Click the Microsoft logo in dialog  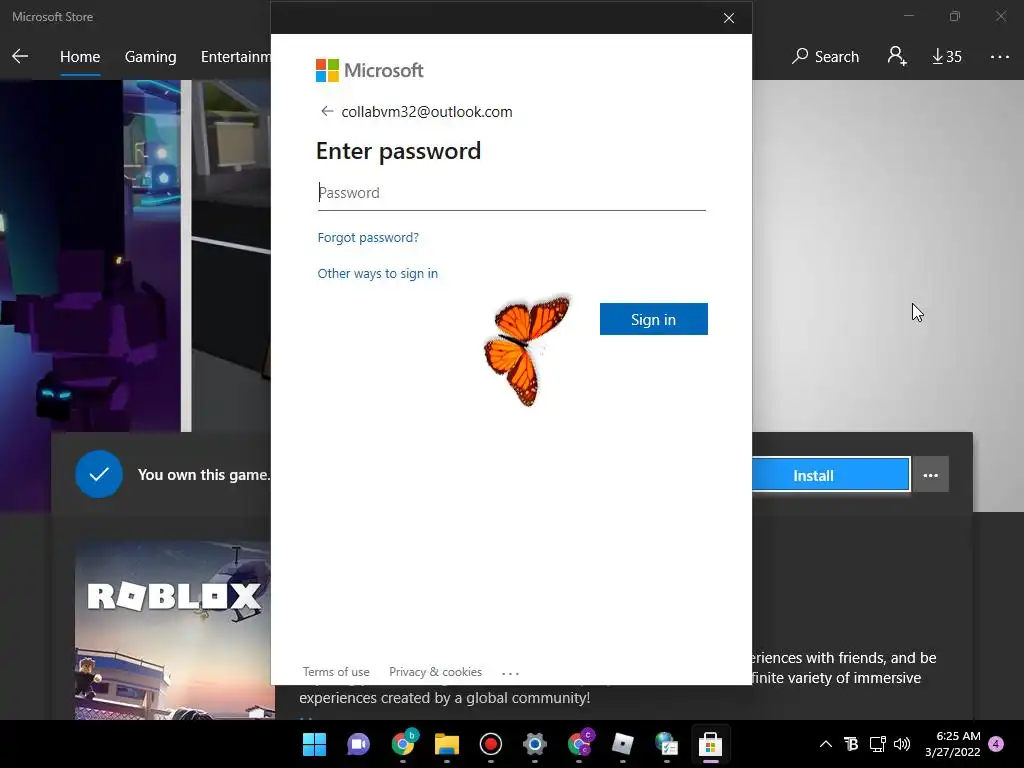(370, 71)
